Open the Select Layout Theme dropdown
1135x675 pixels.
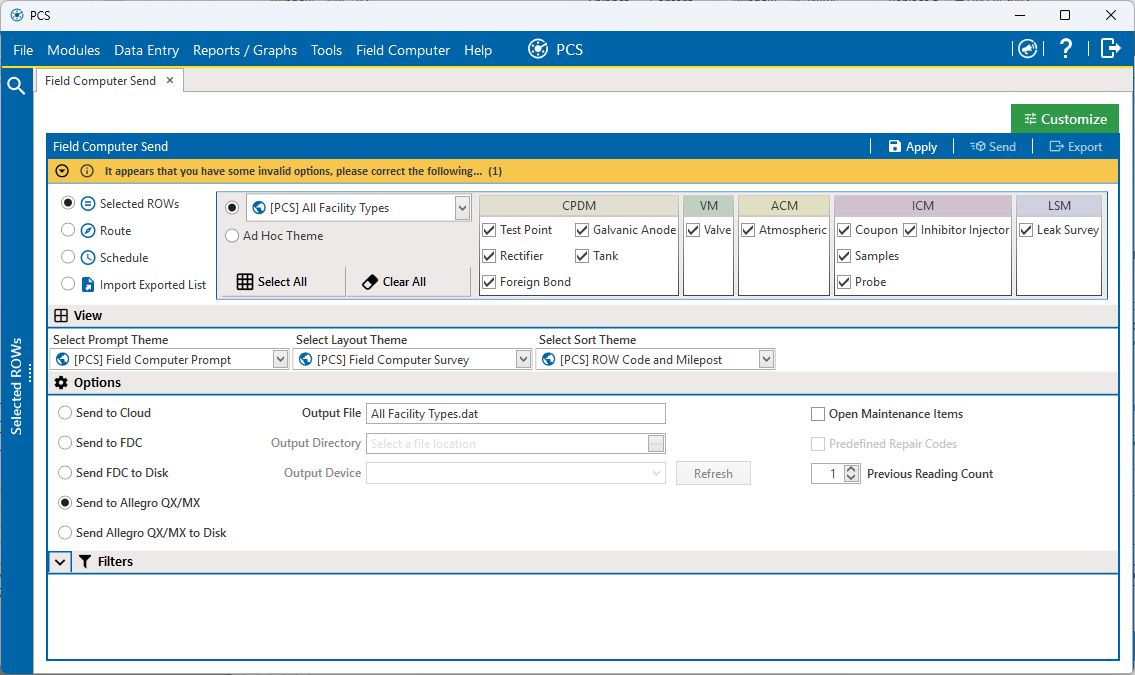click(x=523, y=360)
